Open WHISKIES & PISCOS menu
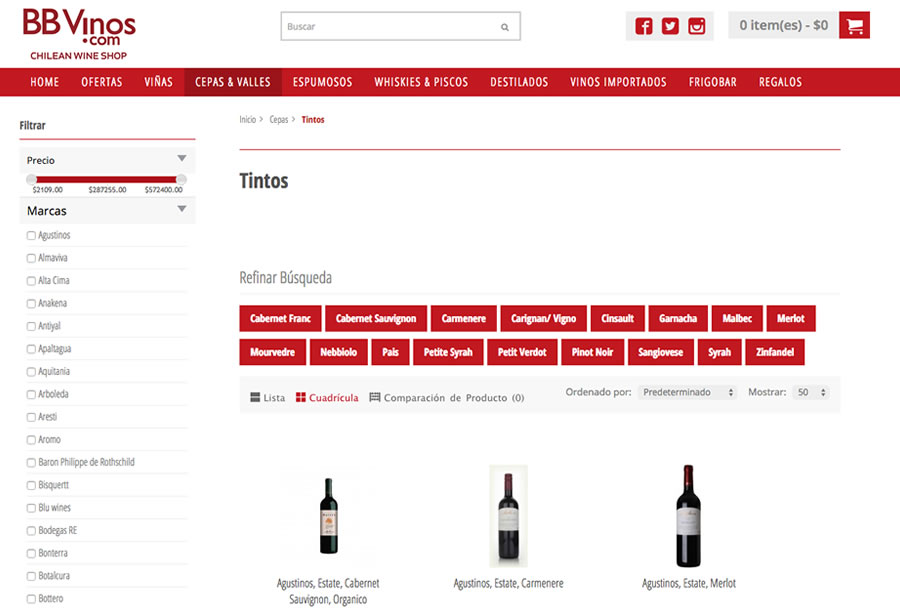 (421, 82)
